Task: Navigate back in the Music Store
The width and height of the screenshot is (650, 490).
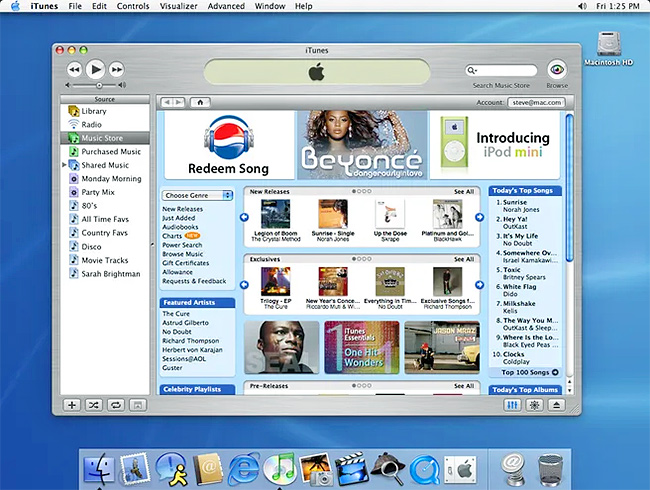Action: tap(167, 102)
